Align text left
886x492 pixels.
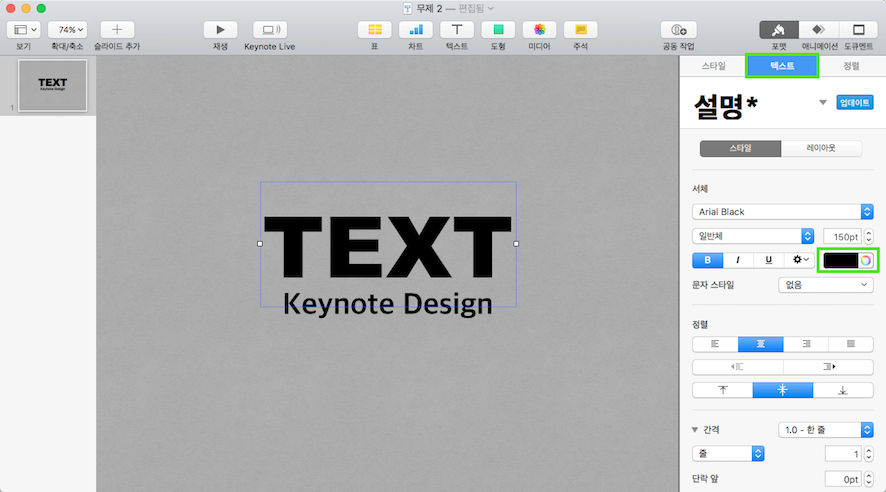tap(715, 344)
